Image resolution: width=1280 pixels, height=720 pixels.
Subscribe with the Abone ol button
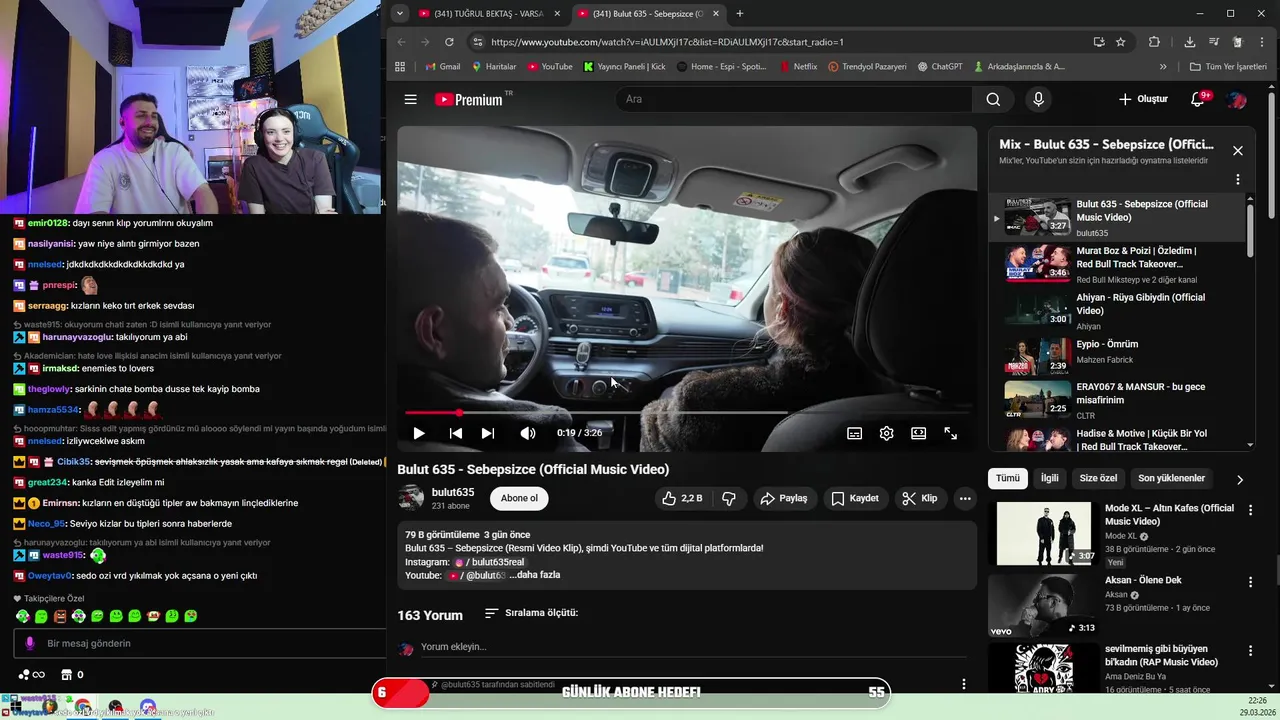pyautogui.click(x=519, y=498)
